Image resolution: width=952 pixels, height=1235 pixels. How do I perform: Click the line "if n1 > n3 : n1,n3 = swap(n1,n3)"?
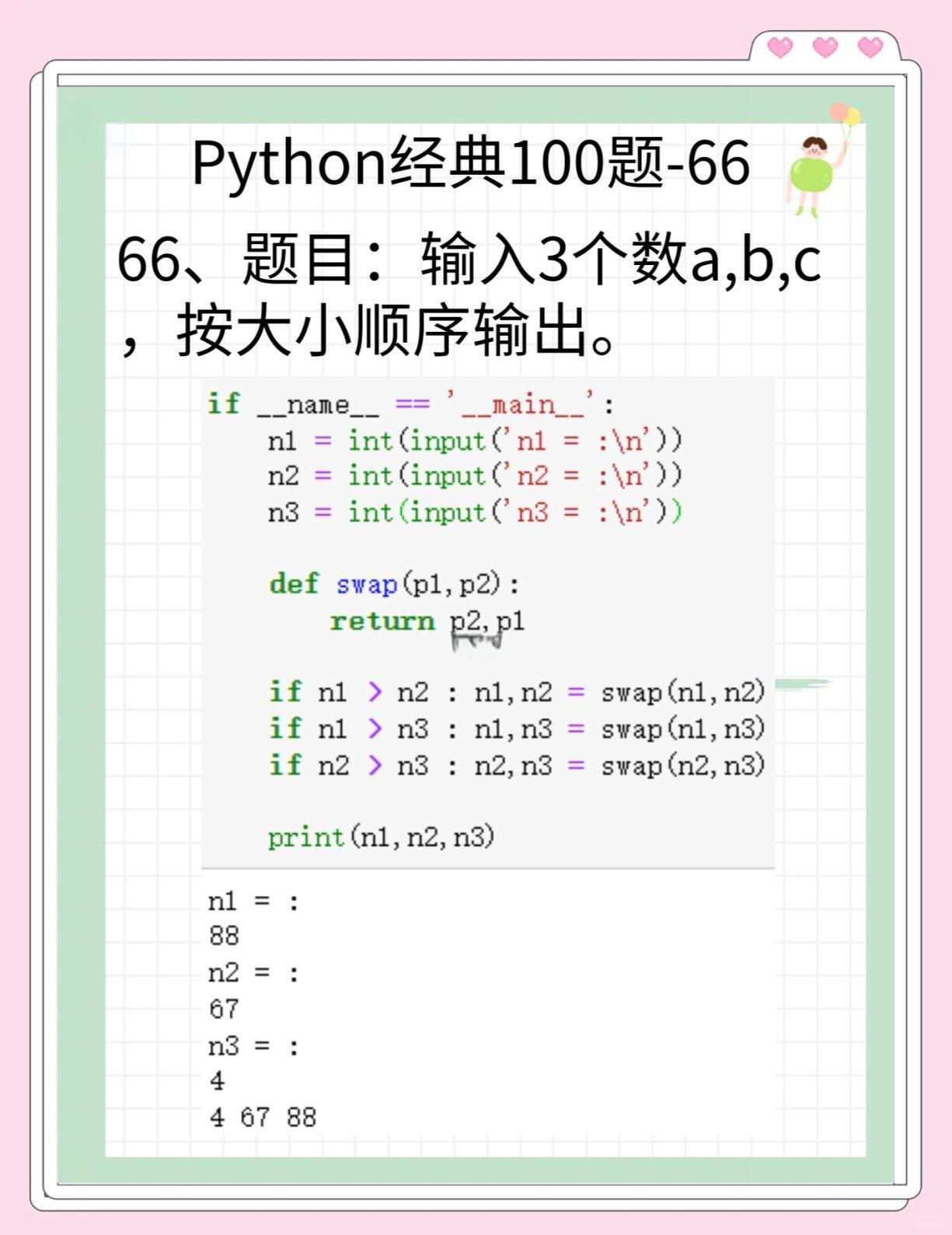[x=517, y=728]
